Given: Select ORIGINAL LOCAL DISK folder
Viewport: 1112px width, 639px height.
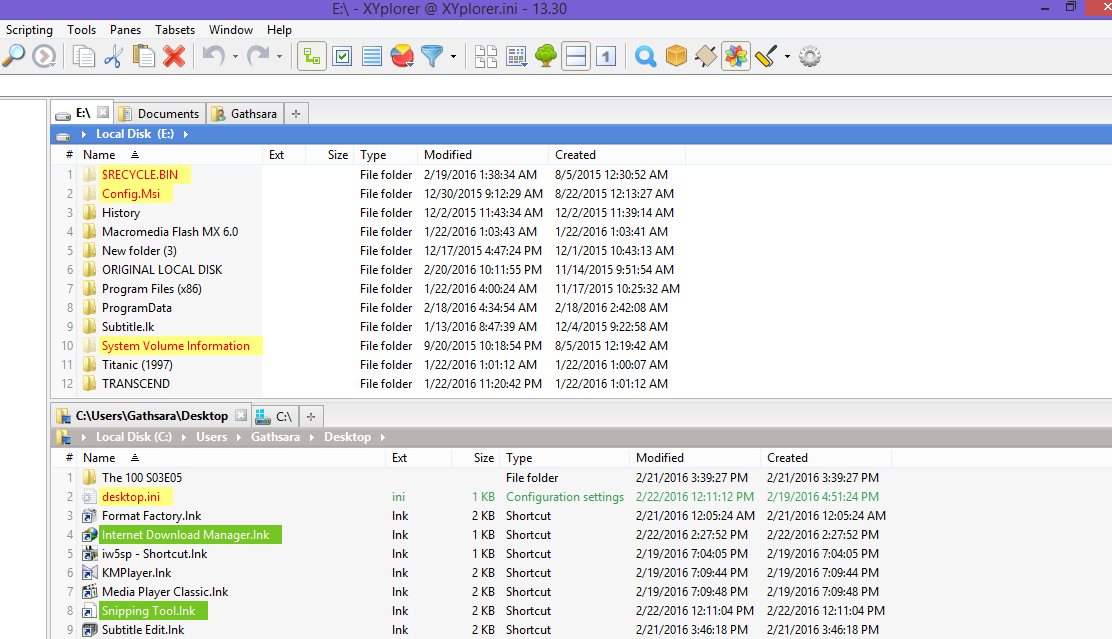Looking at the screenshot, I should click(162, 270).
